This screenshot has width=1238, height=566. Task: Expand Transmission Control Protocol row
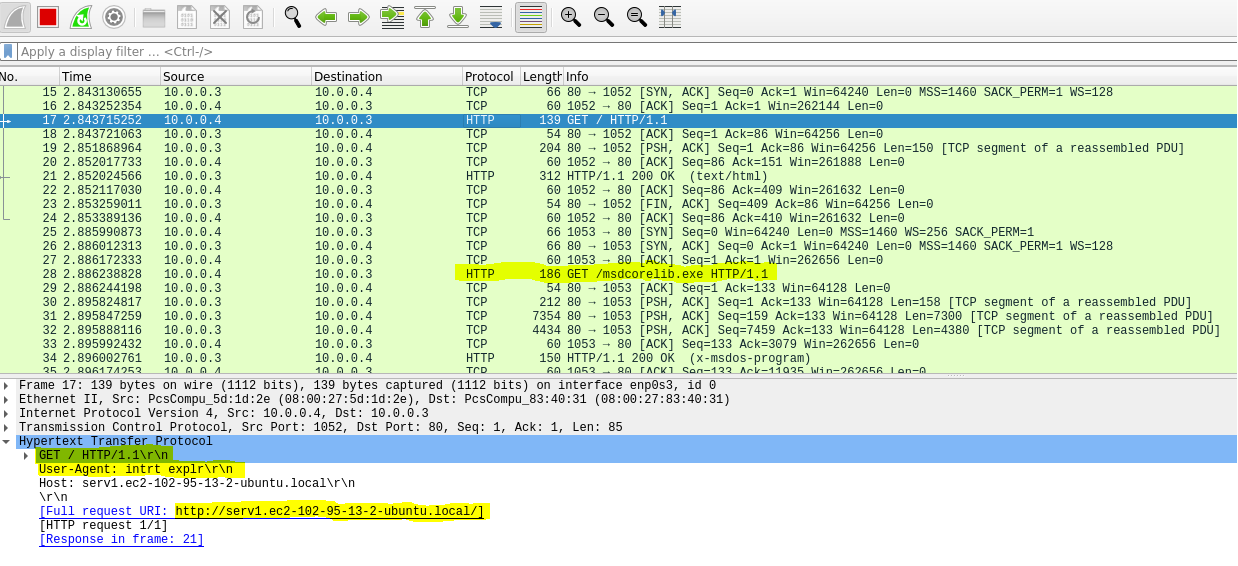(x=6, y=427)
